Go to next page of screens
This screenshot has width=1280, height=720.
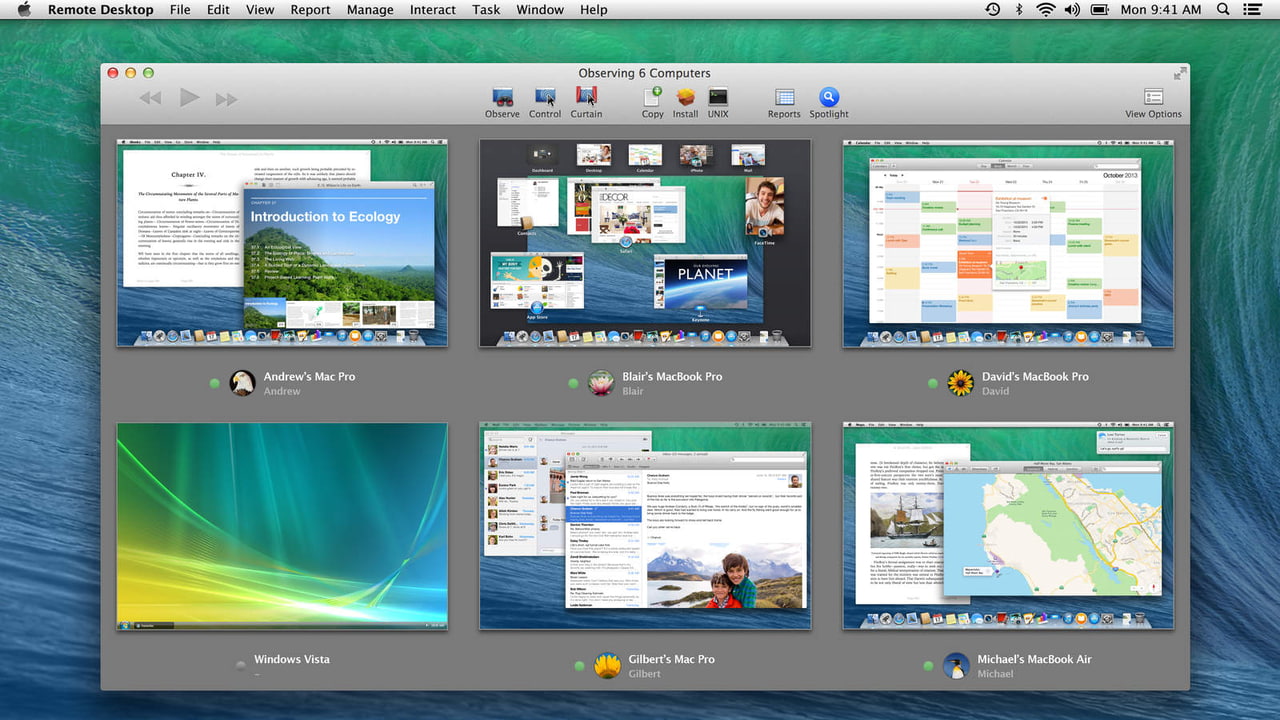pyautogui.click(x=227, y=98)
